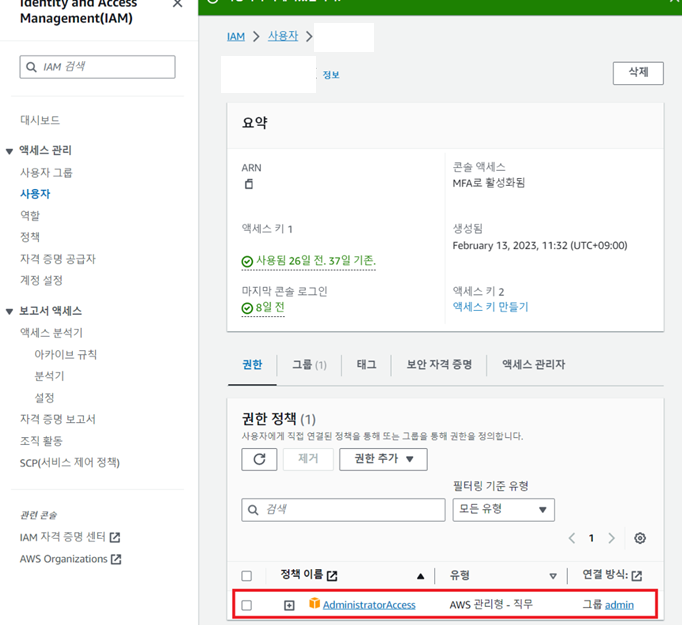Click the 정보 info link

click(331, 75)
